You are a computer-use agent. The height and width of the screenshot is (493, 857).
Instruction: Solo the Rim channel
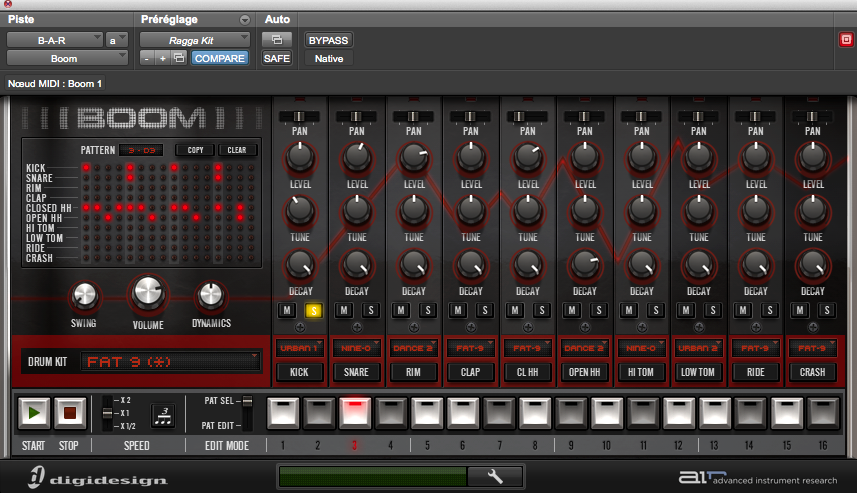(428, 310)
